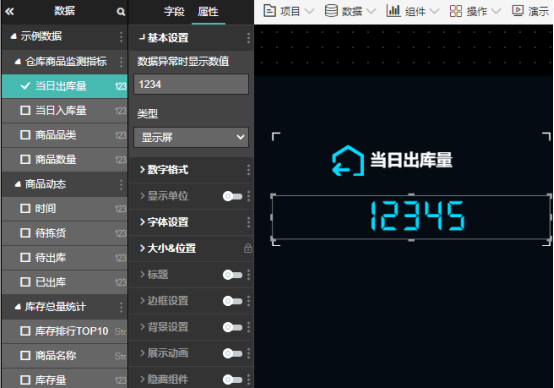
Task: Open search in the 数据 panel
Action: tap(120, 12)
